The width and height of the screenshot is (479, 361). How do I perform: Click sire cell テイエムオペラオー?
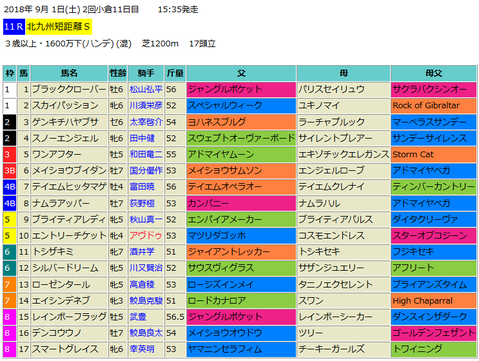coord(241,187)
